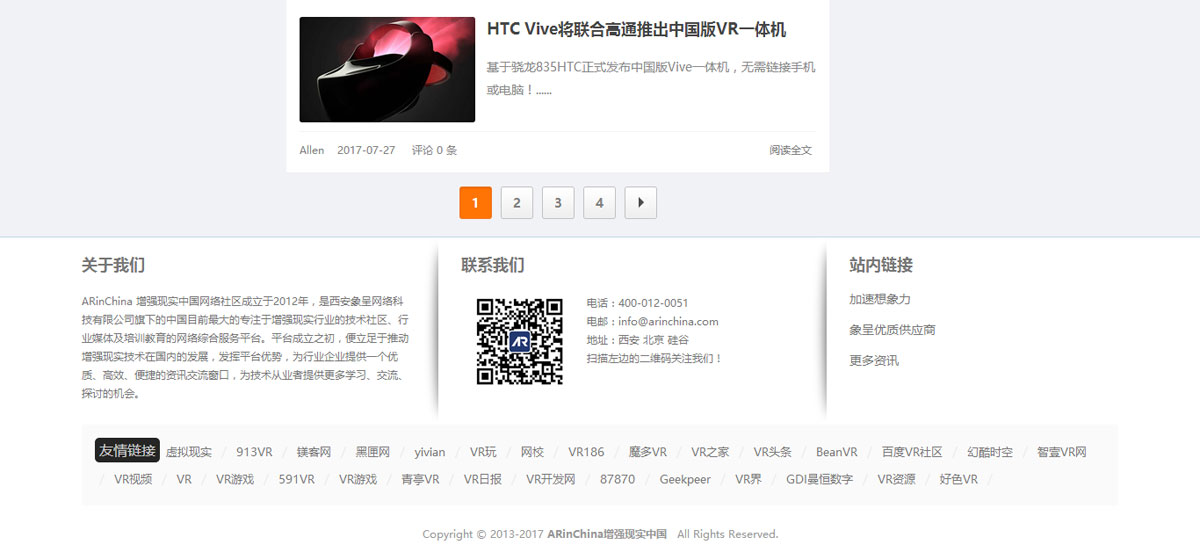This screenshot has height=552, width=1200.
Task: Open the friend link 87870
Action: click(617, 479)
